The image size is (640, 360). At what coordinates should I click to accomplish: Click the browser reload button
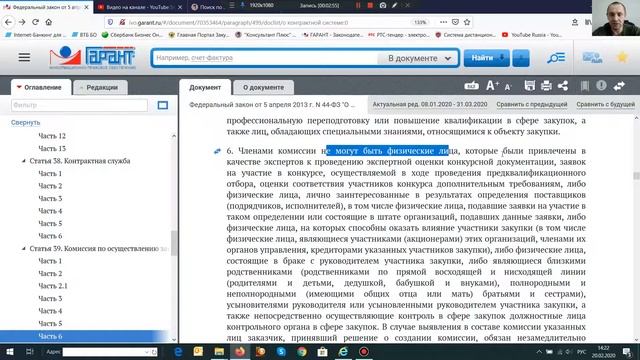36,22
